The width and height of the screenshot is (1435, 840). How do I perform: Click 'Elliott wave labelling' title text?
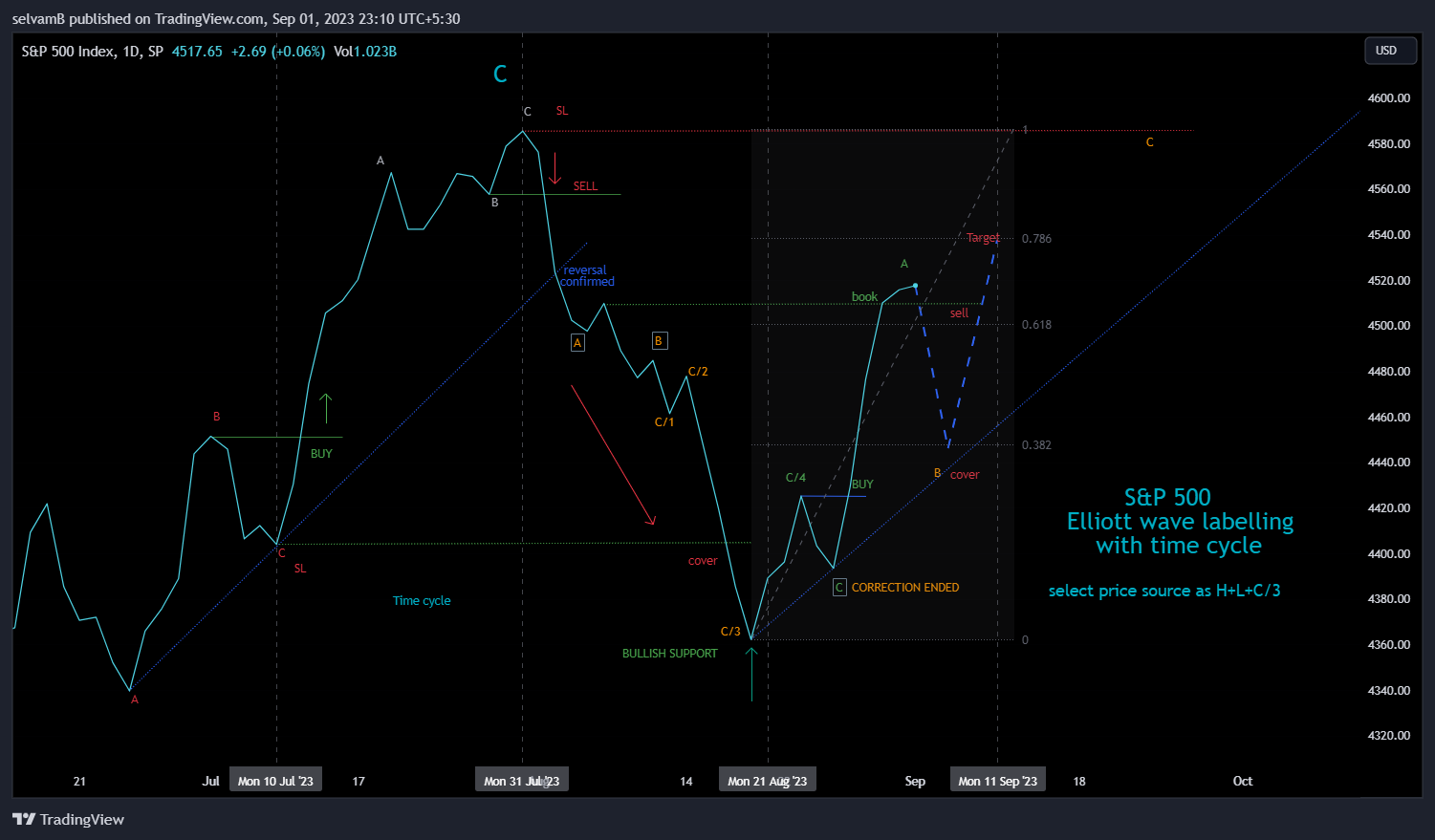(x=1180, y=522)
